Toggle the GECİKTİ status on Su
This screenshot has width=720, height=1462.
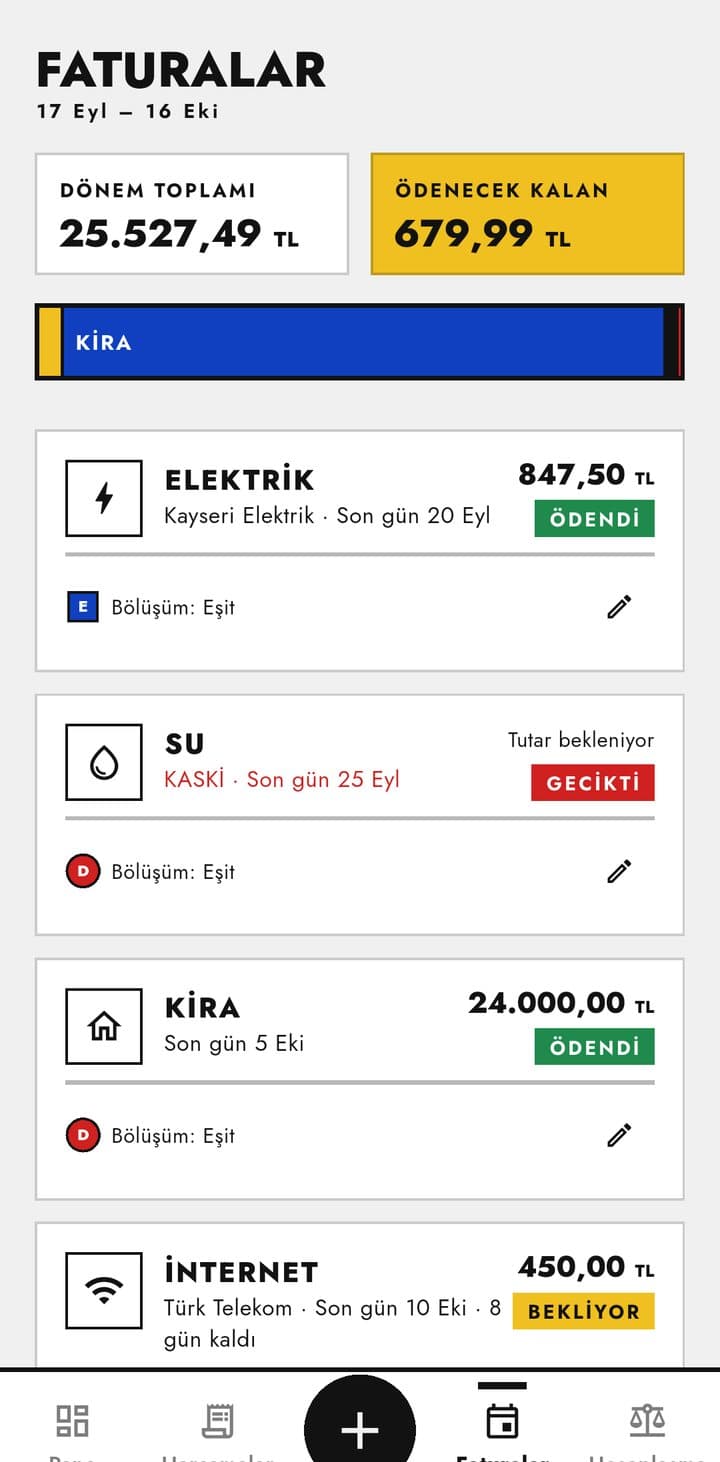tap(593, 783)
